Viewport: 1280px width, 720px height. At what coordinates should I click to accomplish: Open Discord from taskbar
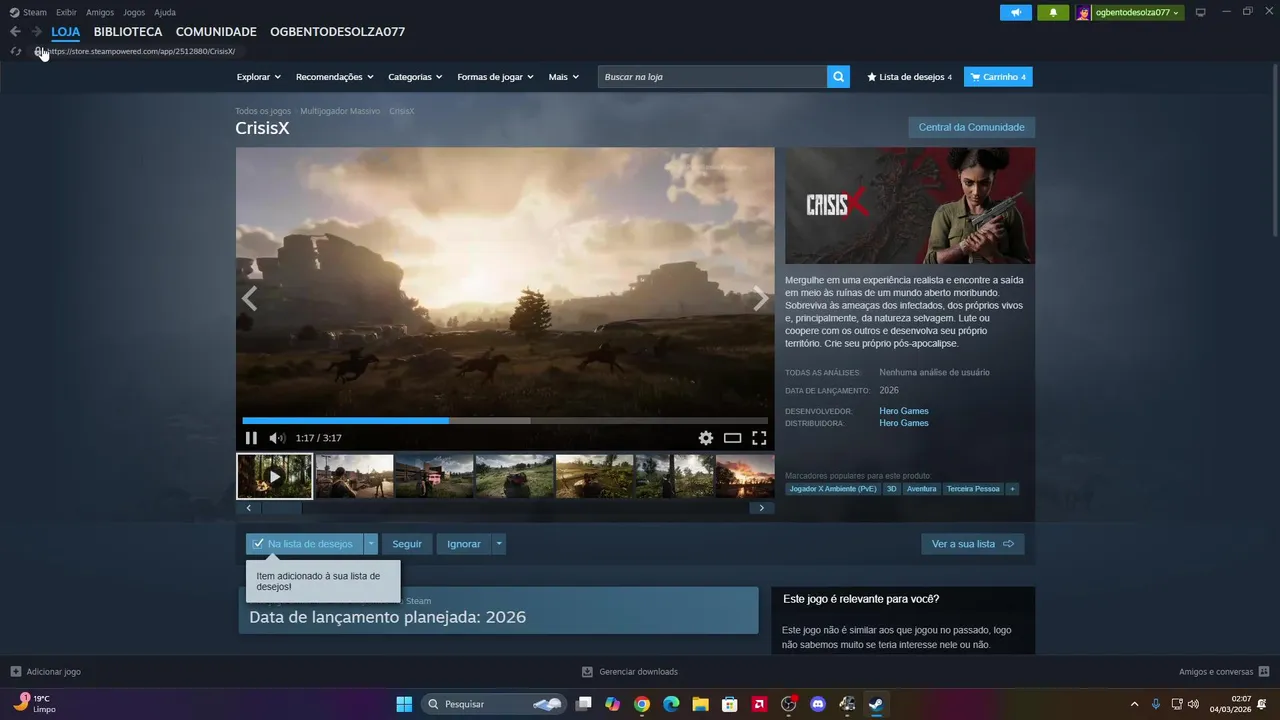tap(818, 704)
